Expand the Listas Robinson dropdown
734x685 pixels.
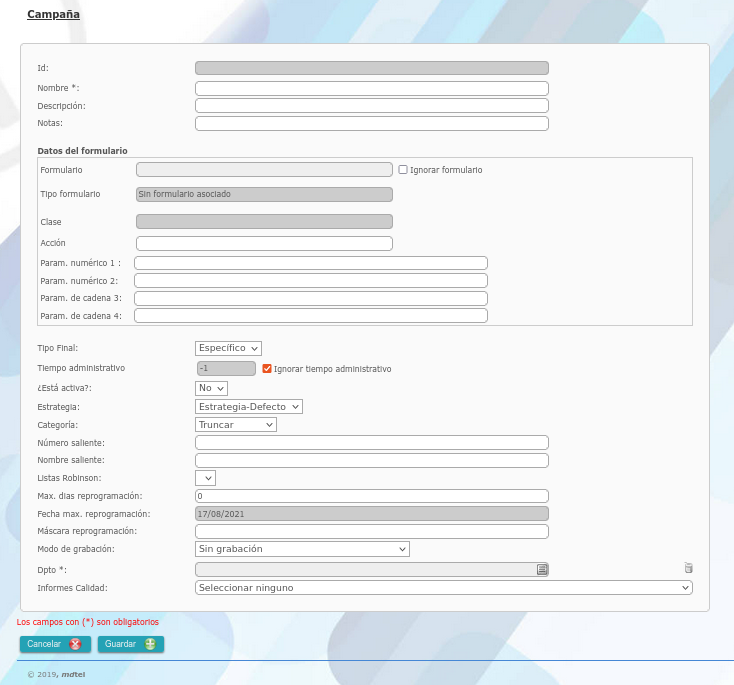pos(205,478)
